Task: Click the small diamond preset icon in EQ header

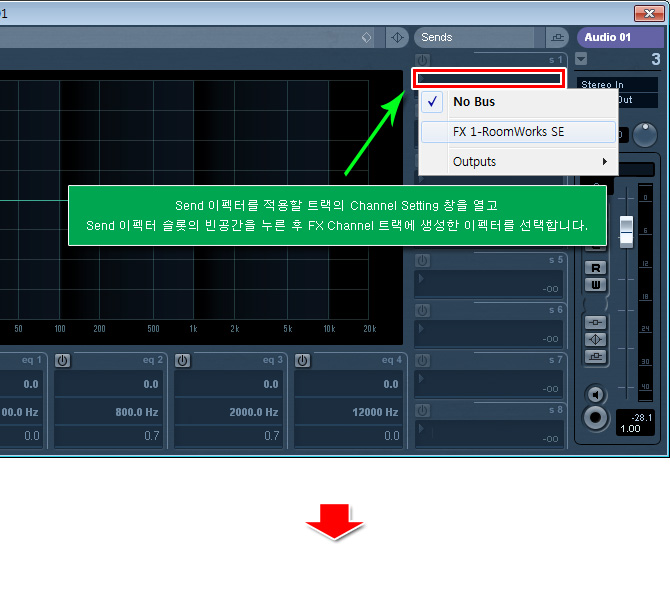Action: pyautogui.click(x=367, y=38)
